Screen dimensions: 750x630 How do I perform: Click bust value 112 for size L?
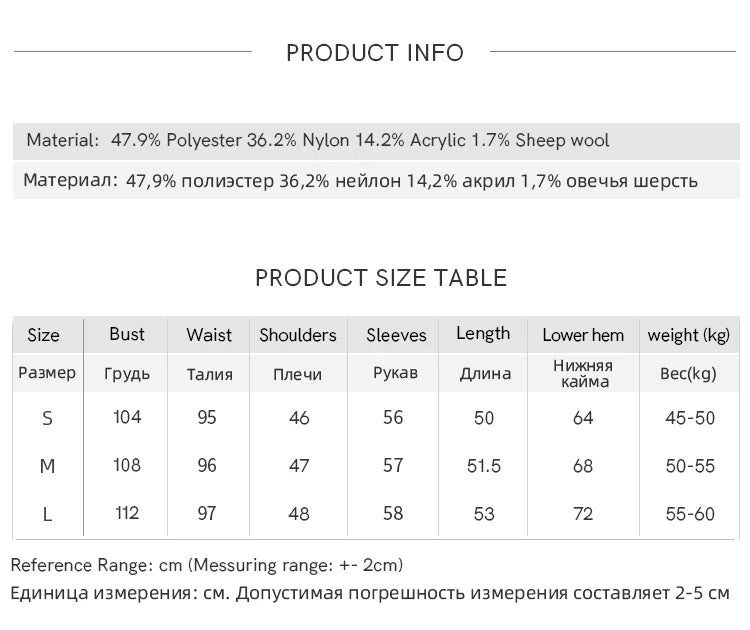click(127, 513)
